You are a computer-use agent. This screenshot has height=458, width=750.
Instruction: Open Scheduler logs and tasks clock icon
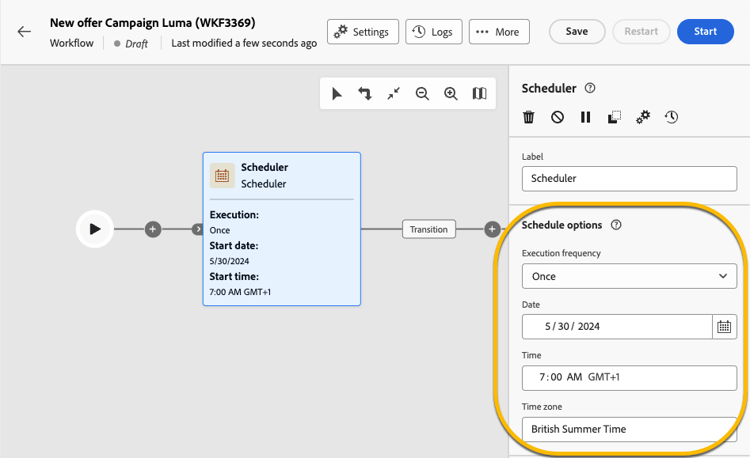[671, 117]
